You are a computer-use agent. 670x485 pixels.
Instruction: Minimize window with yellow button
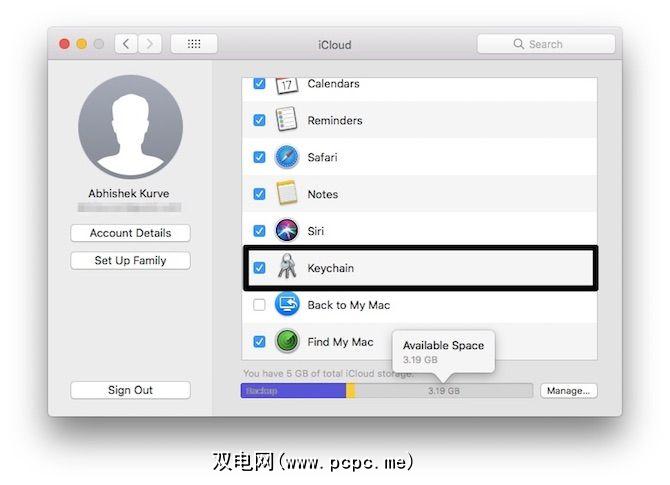point(82,44)
